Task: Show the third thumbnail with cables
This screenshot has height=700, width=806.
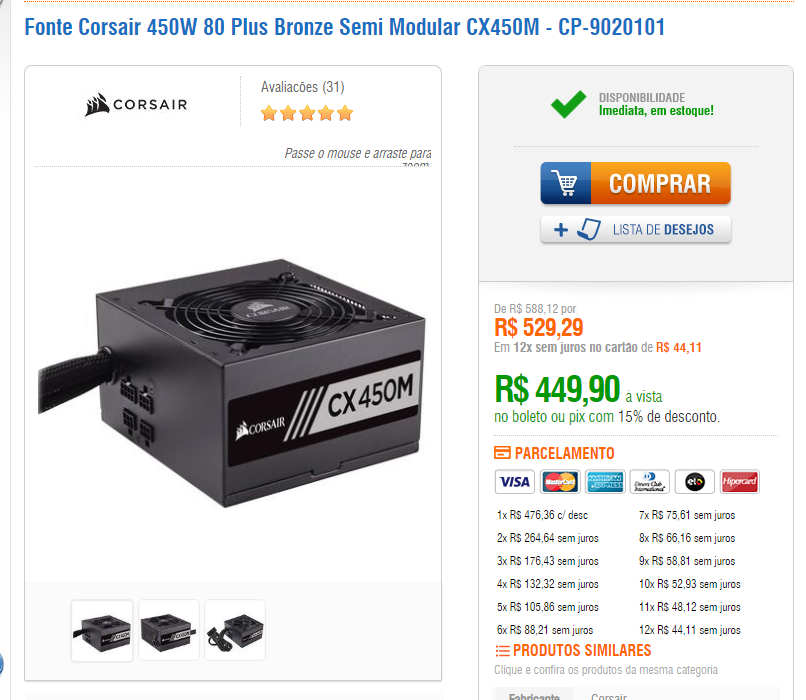Action: click(x=235, y=630)
